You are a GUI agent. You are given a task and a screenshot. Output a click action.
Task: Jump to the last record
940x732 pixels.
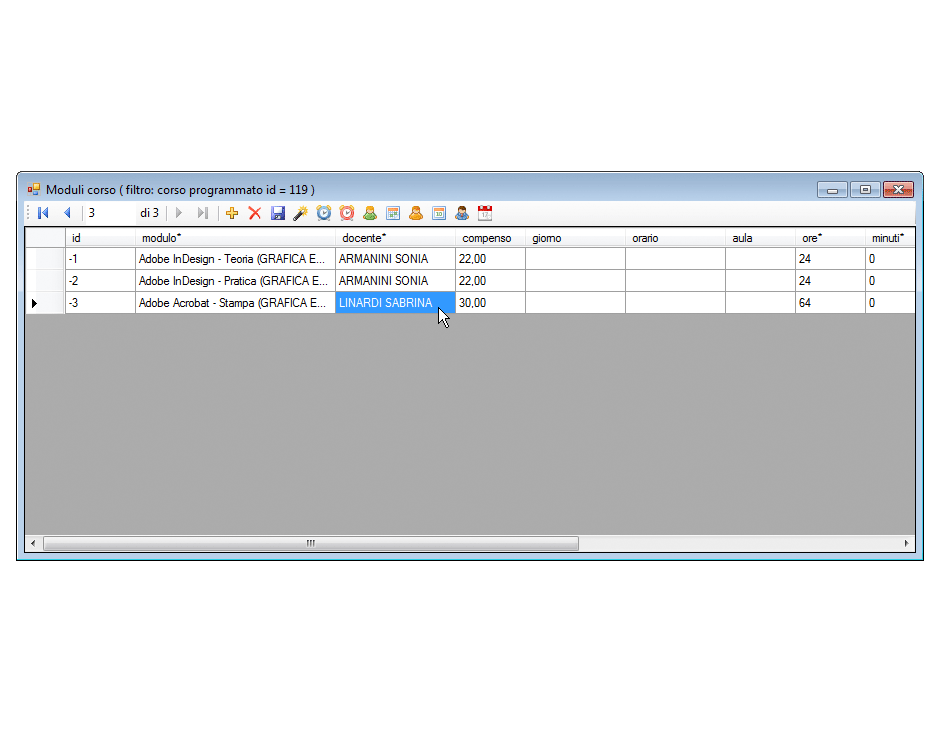click(x=203, y=213)
